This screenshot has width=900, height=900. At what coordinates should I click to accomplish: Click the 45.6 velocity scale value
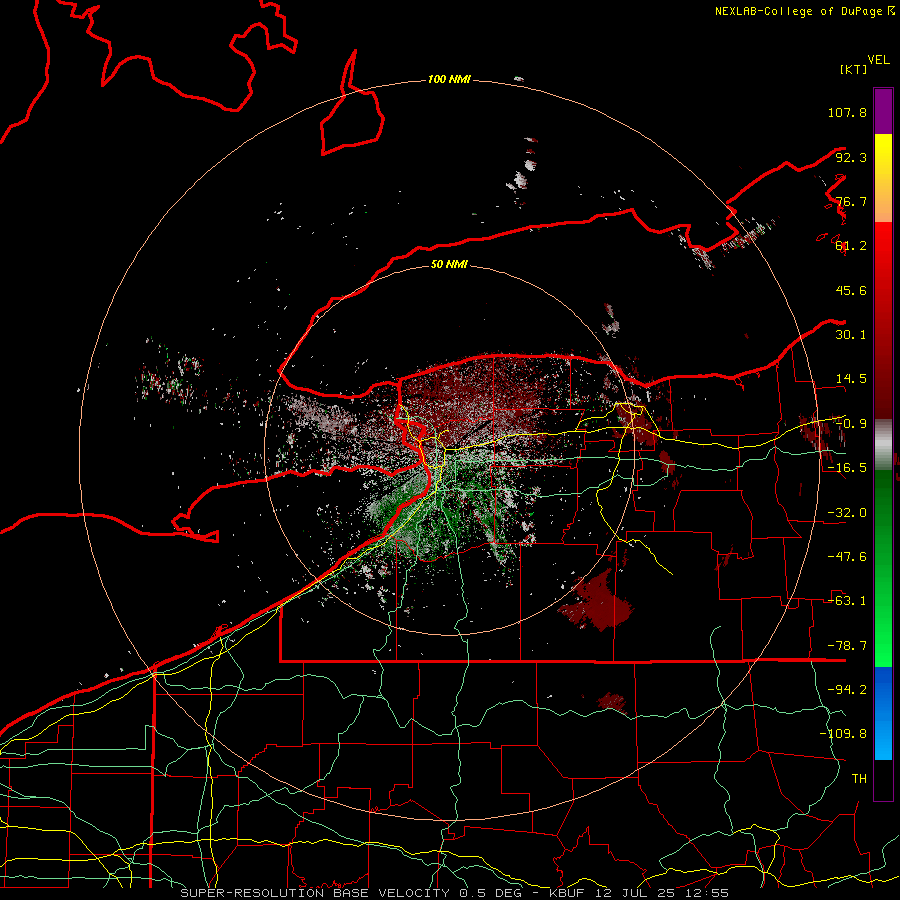coord(851,290)
